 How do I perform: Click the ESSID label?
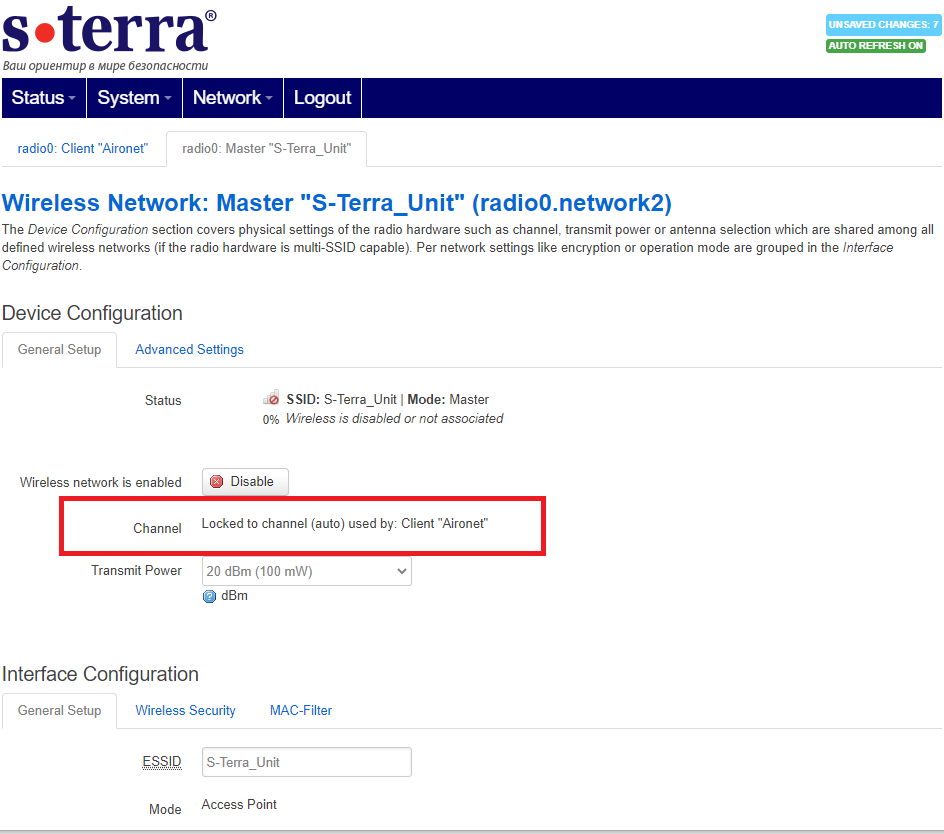coord(162,762)
